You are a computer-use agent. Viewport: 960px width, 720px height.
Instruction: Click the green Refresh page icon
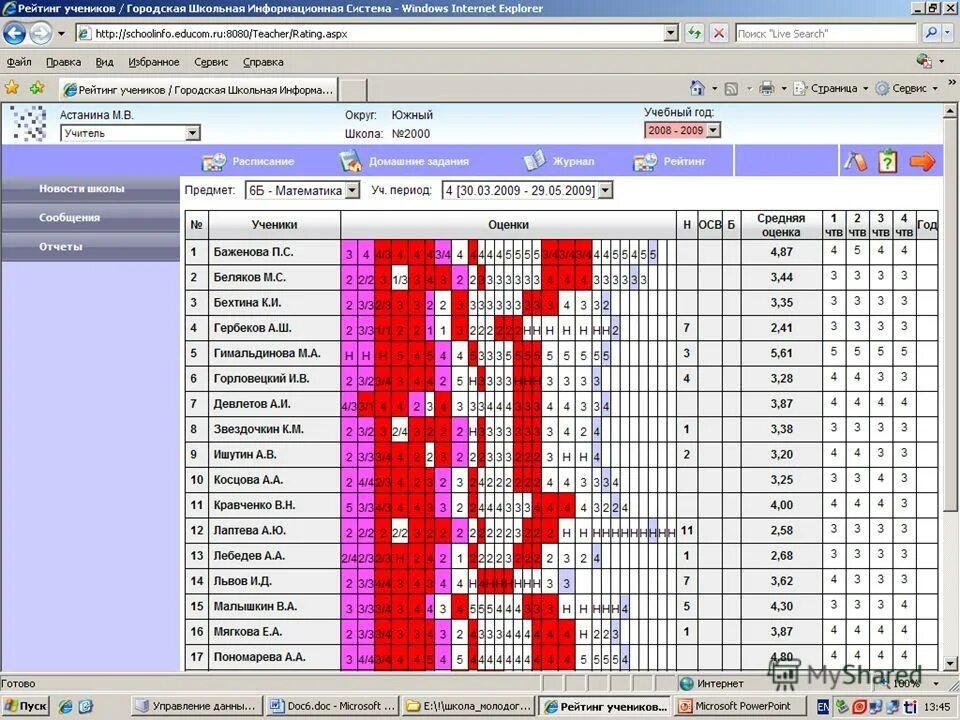coord(694,33)
